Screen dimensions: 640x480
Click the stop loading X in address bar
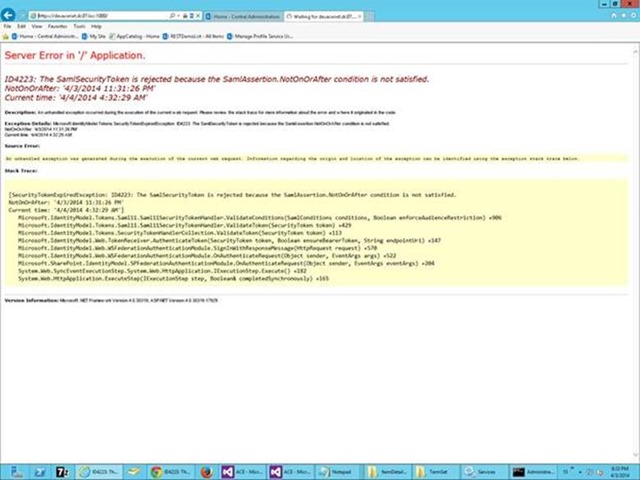[x=198, y=16]
